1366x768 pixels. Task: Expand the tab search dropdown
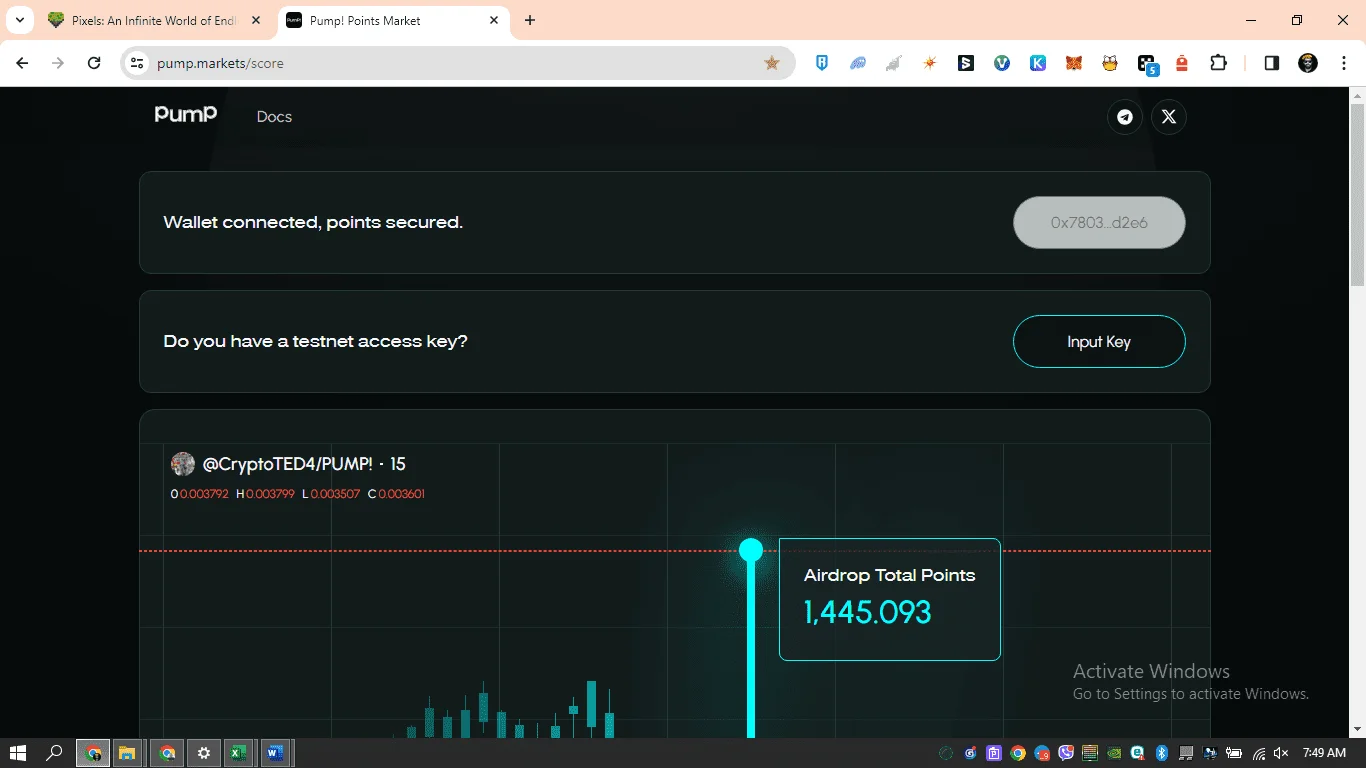[x=19, y=20]
